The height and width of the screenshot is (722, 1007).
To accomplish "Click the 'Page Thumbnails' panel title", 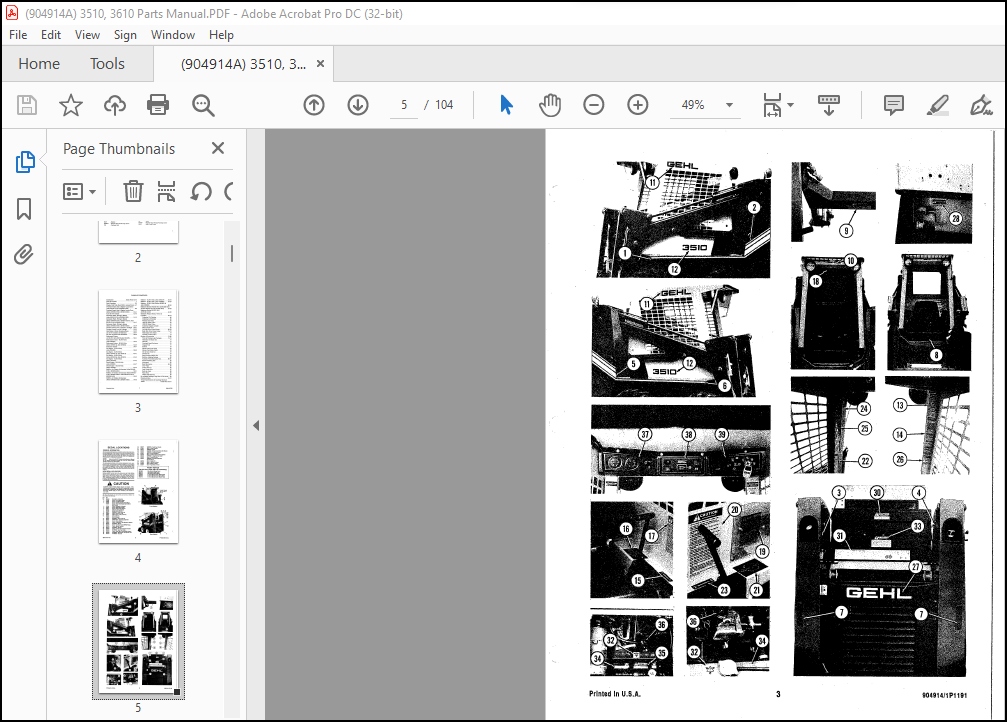I will 119,149.
